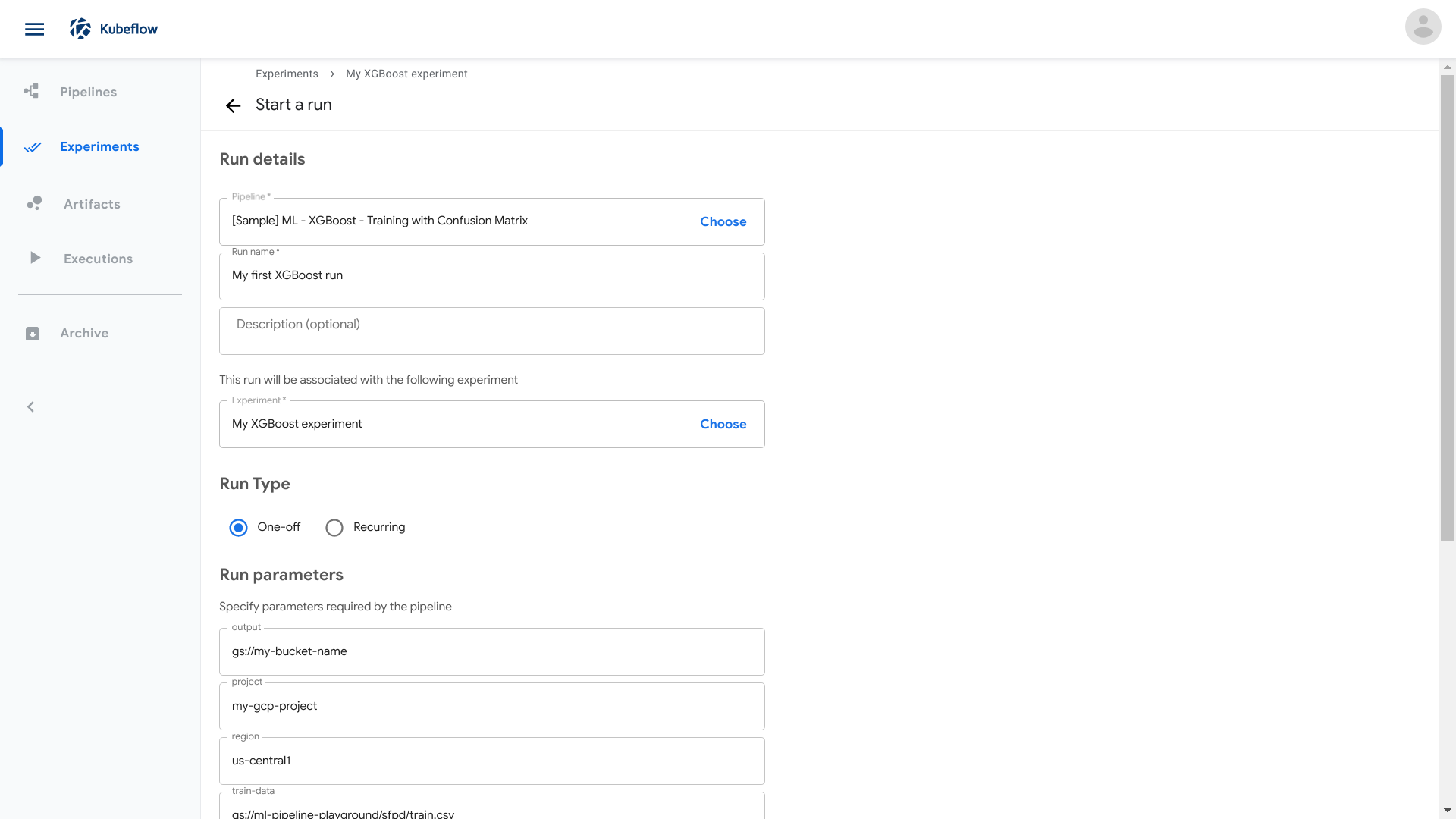Screen dimensions: 1456x819
Task: Open the hamburger menu
Action: (34, 29)
